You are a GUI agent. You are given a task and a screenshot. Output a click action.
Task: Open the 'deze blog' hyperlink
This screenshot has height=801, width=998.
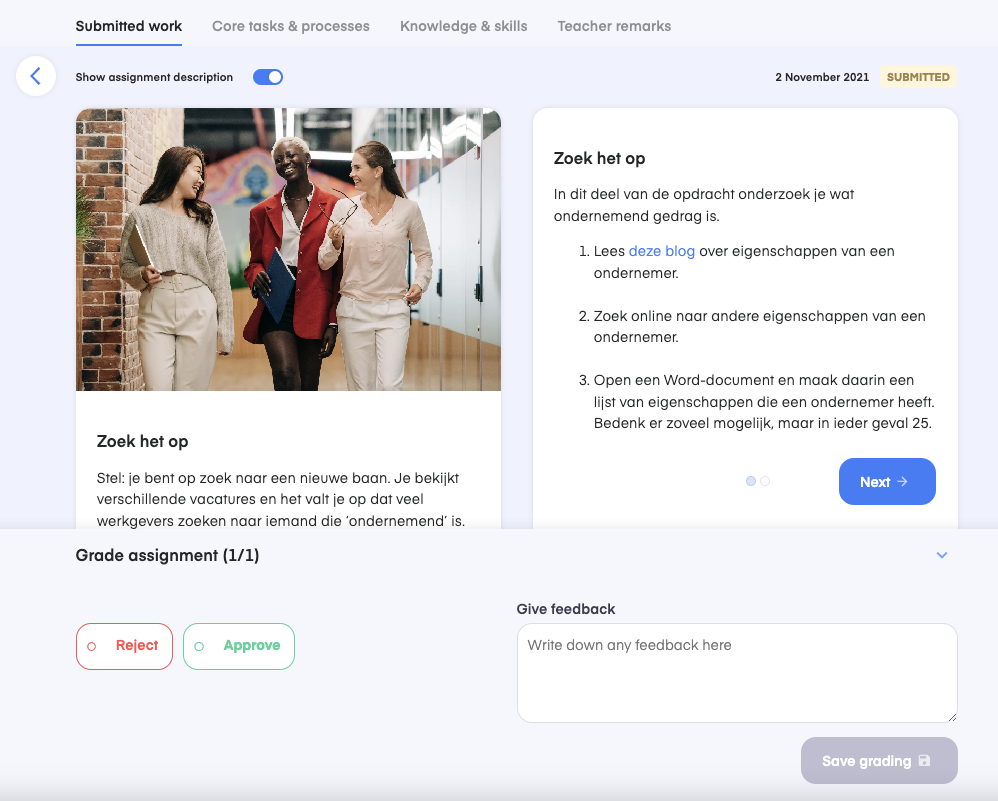661,251
